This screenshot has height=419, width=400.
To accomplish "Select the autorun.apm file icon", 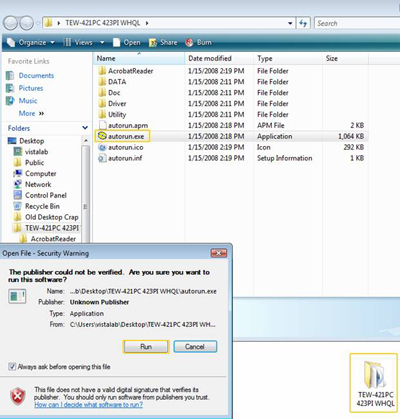I will tap(102, 125).
